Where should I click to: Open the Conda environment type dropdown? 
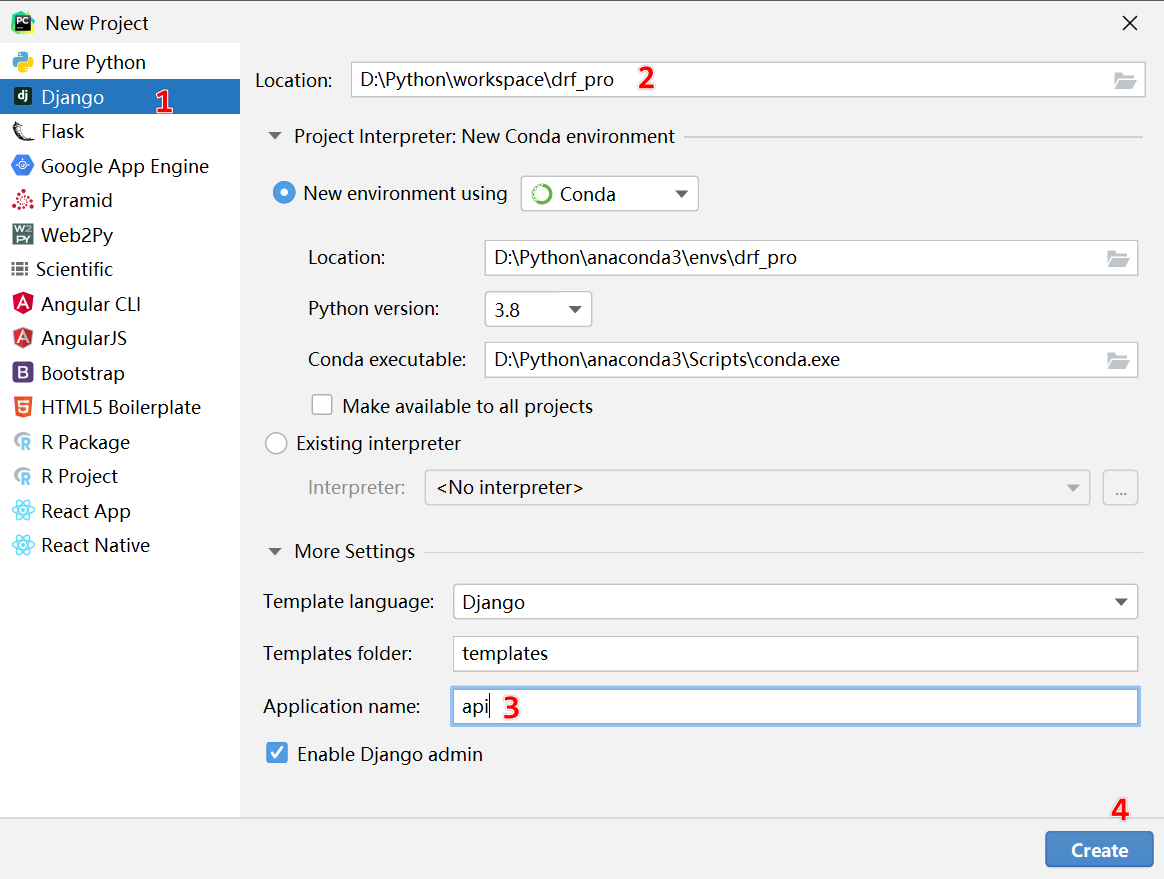tap(609, 194)
